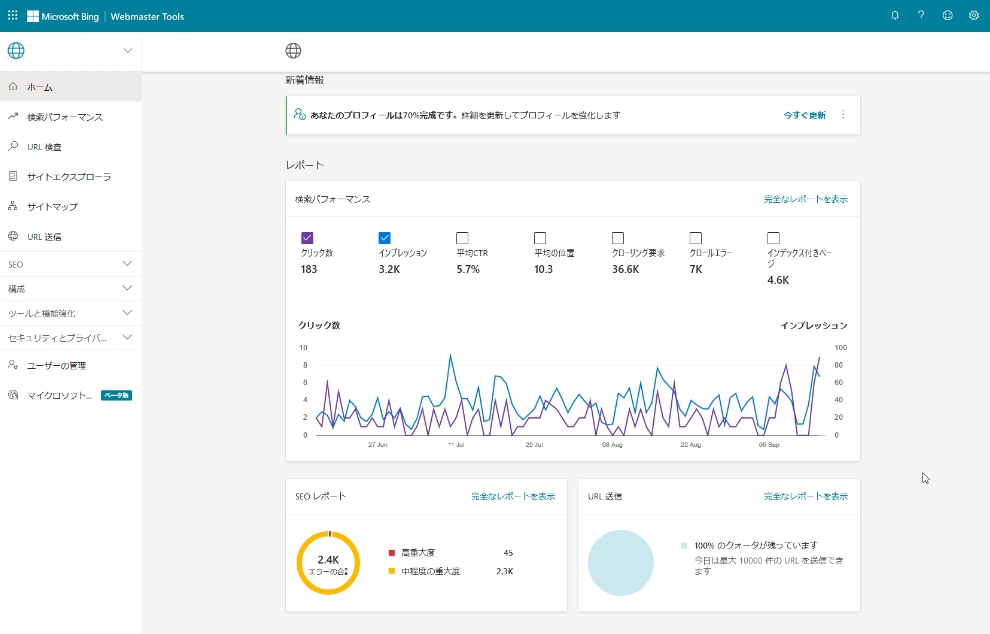Screen dimensions: 990x634
Task: Expand the site selector dropdown chevron
Action: tap(128, 51)
